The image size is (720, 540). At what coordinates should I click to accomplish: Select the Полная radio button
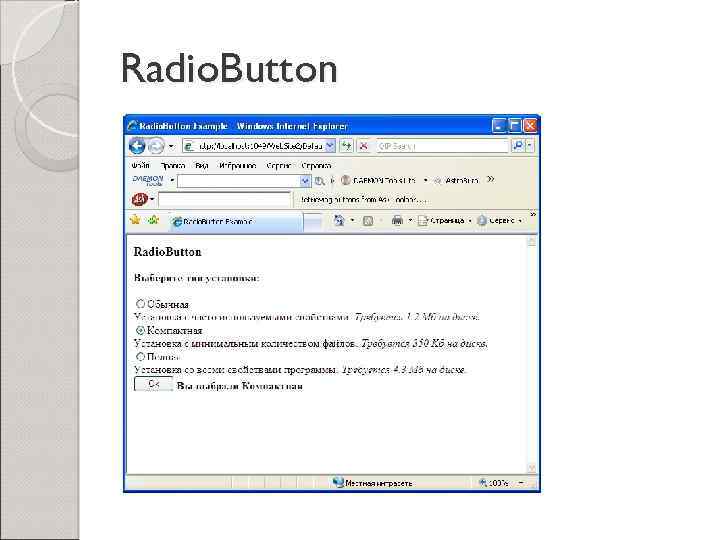pyautogui.click(x=141, y=356)
